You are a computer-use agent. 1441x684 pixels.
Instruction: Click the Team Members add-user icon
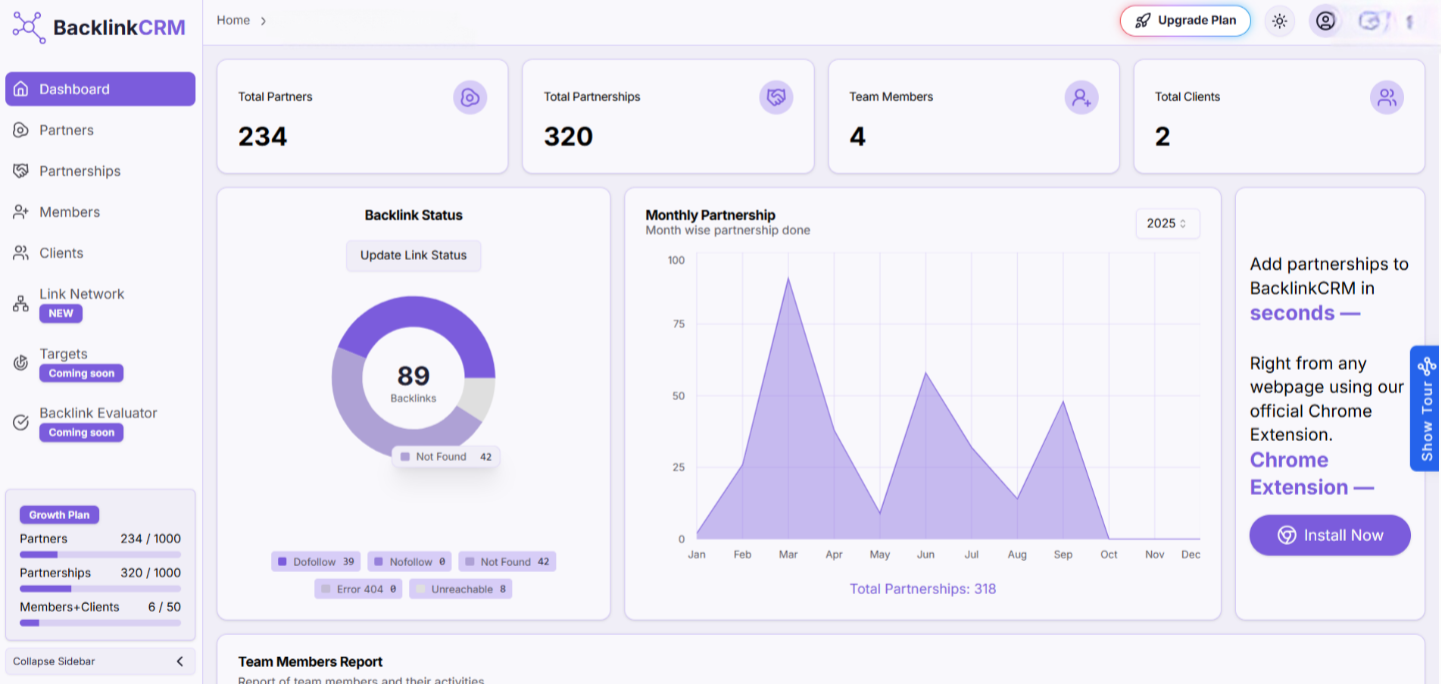coord(1081,97)
